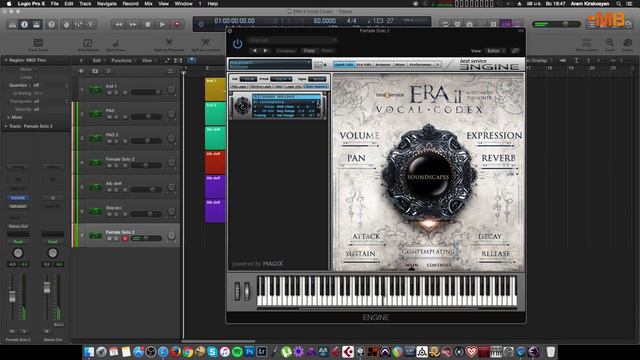The width and height of the screenshot is (640, 360).
Task: Collapse the Region MIDI Thru disclosure triangle
Action: [6, 60]
